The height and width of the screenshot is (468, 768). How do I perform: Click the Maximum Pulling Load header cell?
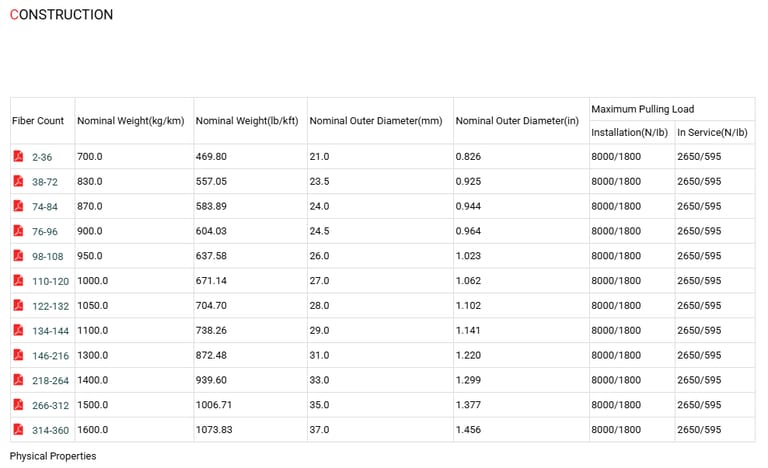(x=642, y=109)
